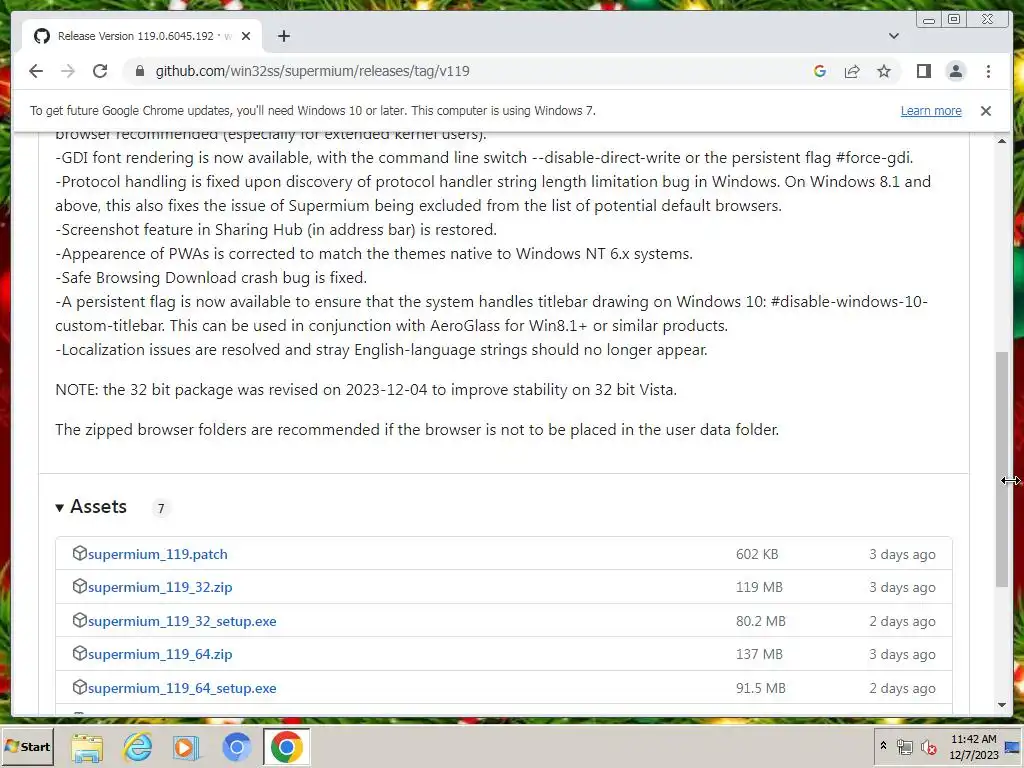The width and height of the screenshot is (1024, 768).
Task: Launch Internet Explorer from taskbar
Action: pos(138,747)
